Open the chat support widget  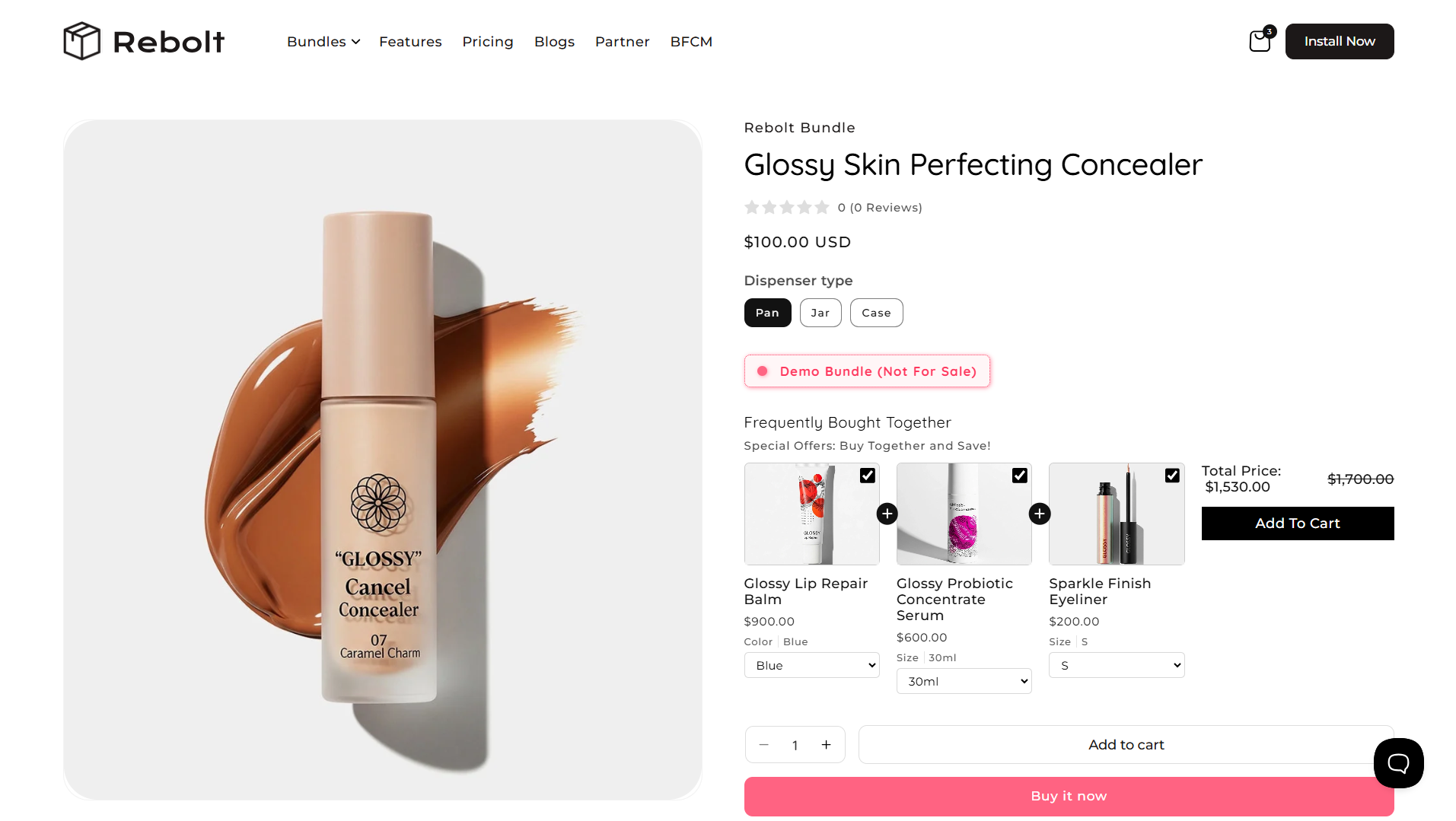(1398, 763)
